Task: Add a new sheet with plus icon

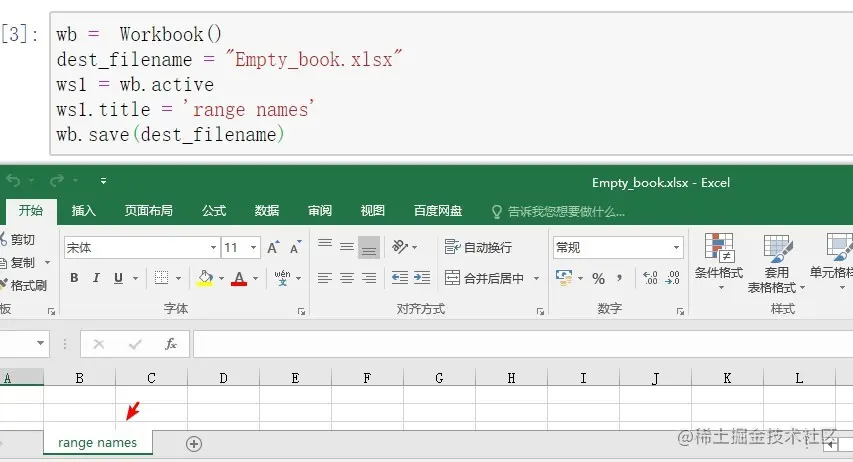Action: 194,444
